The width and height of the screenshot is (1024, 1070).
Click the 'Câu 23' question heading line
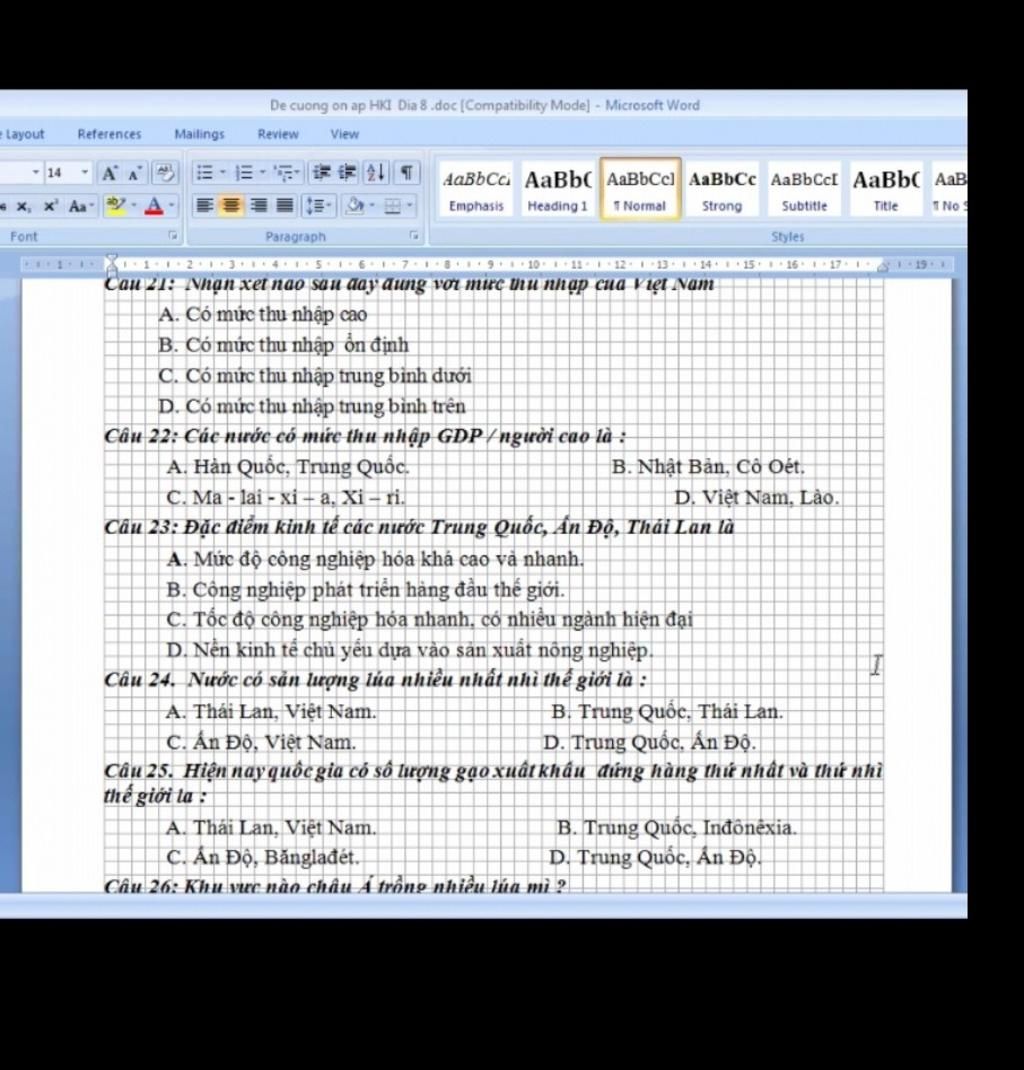419,527
